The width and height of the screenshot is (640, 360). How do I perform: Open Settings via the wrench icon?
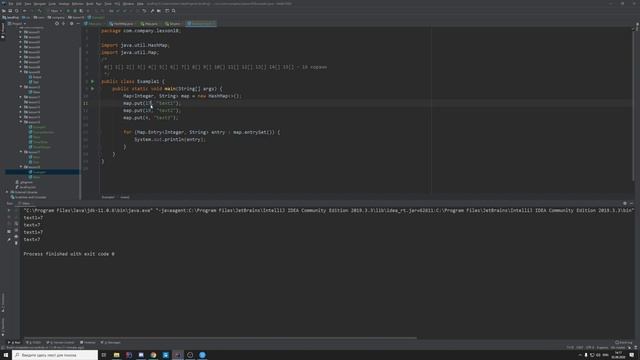152,11
